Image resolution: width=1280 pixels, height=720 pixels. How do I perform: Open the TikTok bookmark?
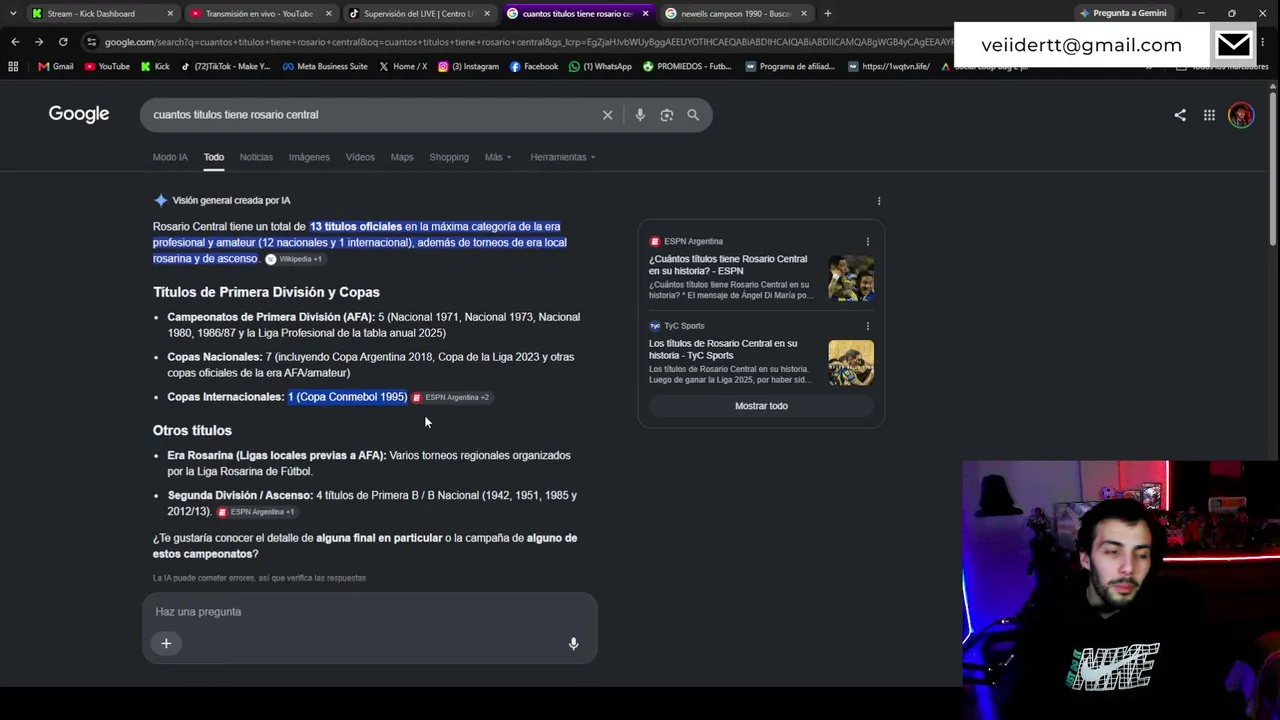tap(225, 67)
